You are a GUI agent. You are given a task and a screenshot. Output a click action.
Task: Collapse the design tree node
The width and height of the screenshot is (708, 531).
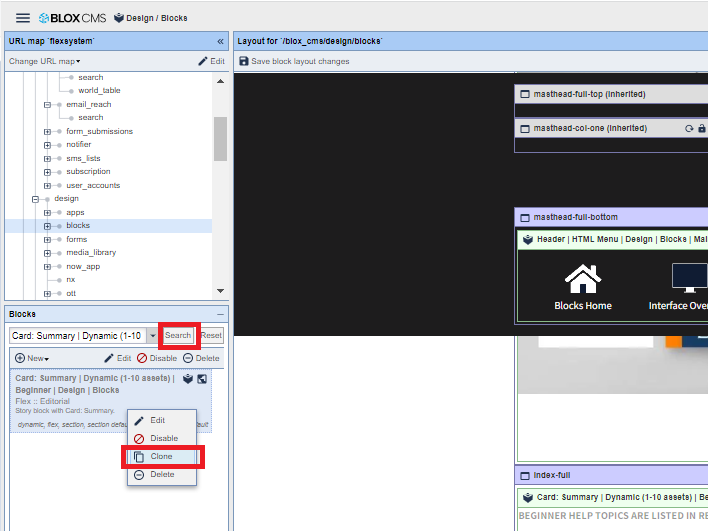click(34, 199)
